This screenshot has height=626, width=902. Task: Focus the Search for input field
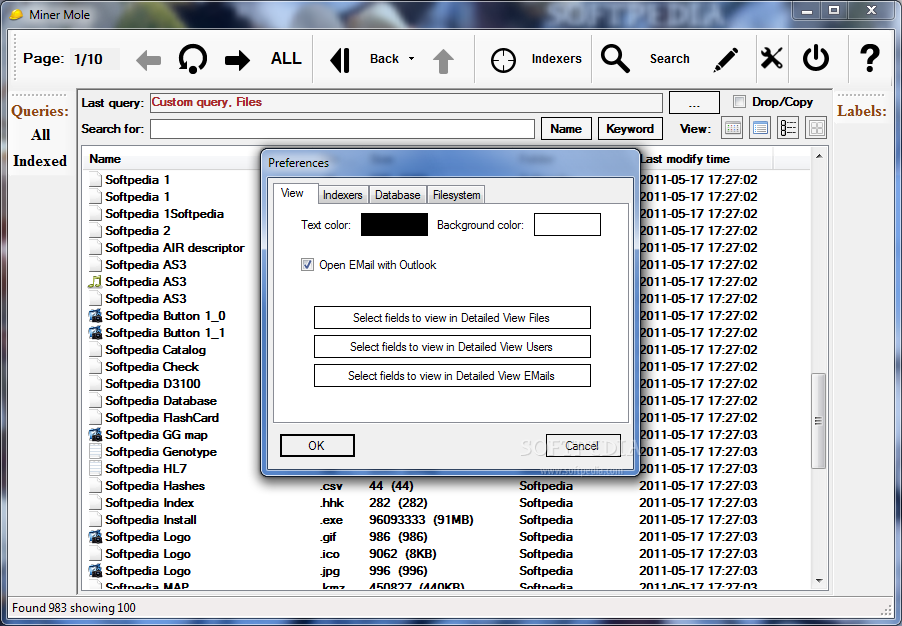click(x=342, y=129)
